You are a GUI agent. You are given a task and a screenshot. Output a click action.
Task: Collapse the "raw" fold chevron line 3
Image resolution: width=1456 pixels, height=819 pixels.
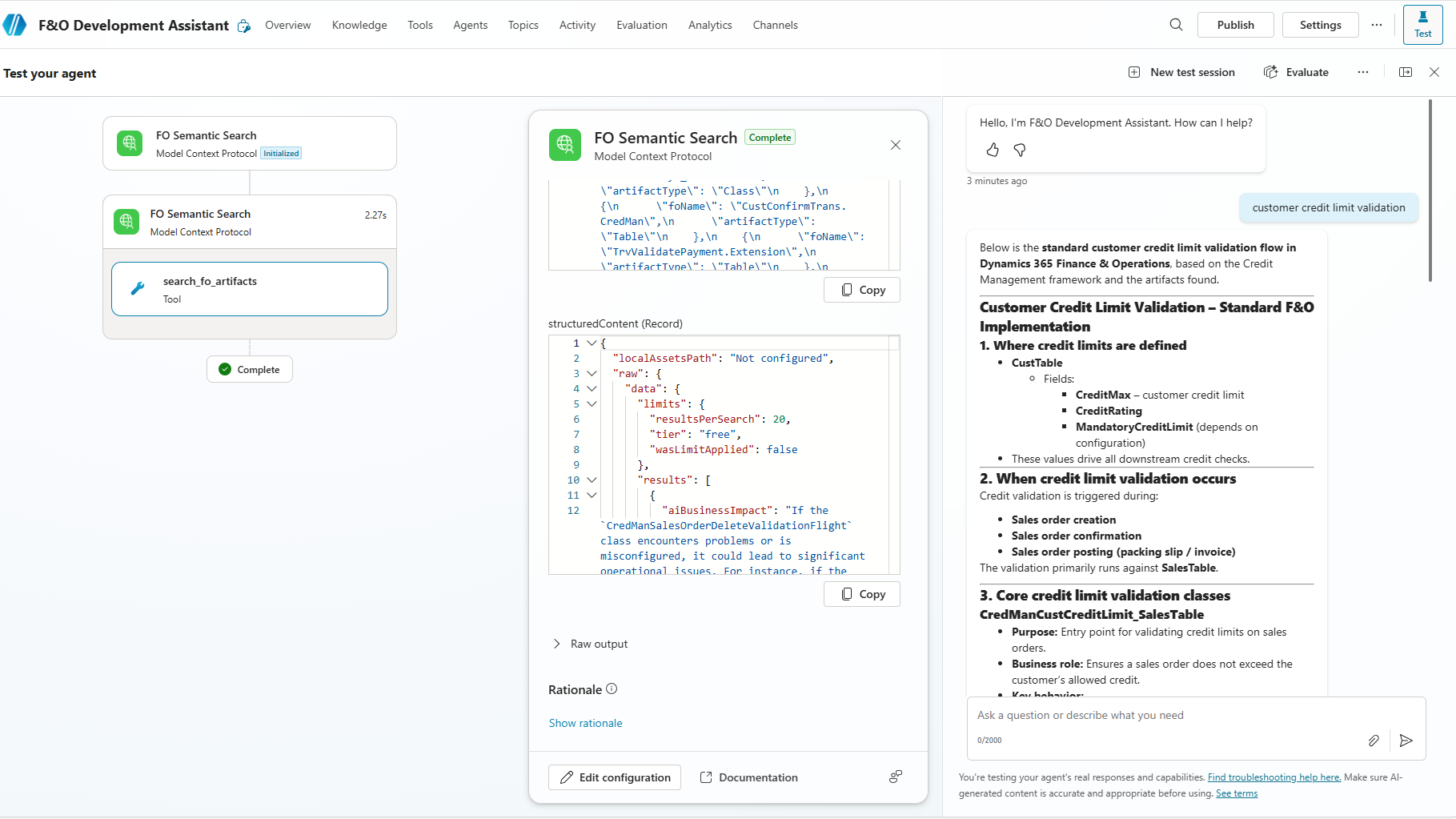pyautogui.click(x=592, y=373)
